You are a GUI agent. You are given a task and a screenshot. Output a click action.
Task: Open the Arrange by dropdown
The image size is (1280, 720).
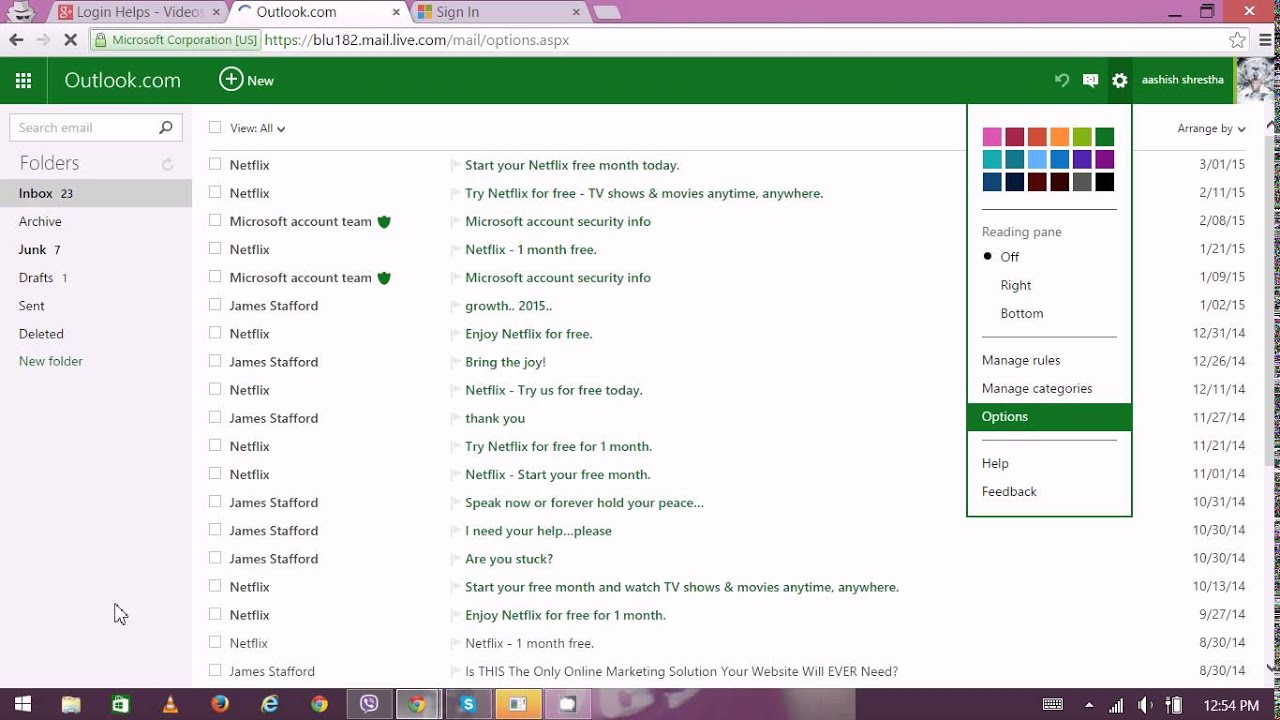[x=1211, y=128]
